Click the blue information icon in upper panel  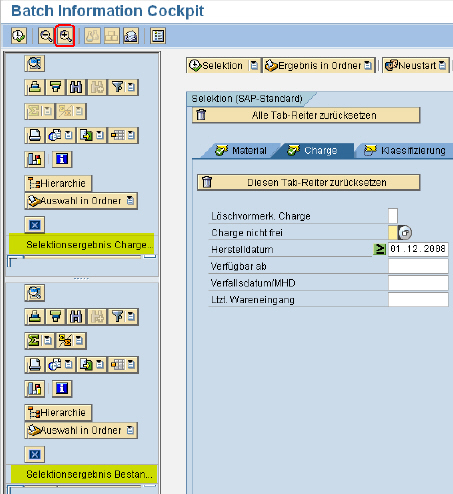[x=62, y=159]
